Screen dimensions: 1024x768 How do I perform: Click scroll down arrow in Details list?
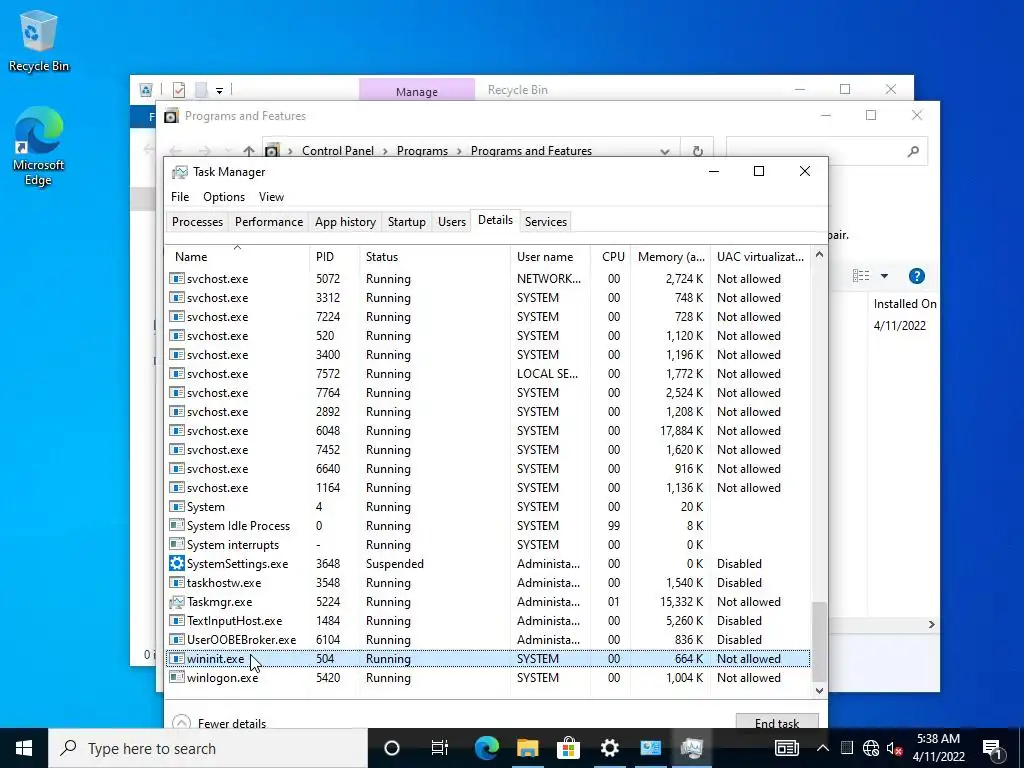coord(819,690)
